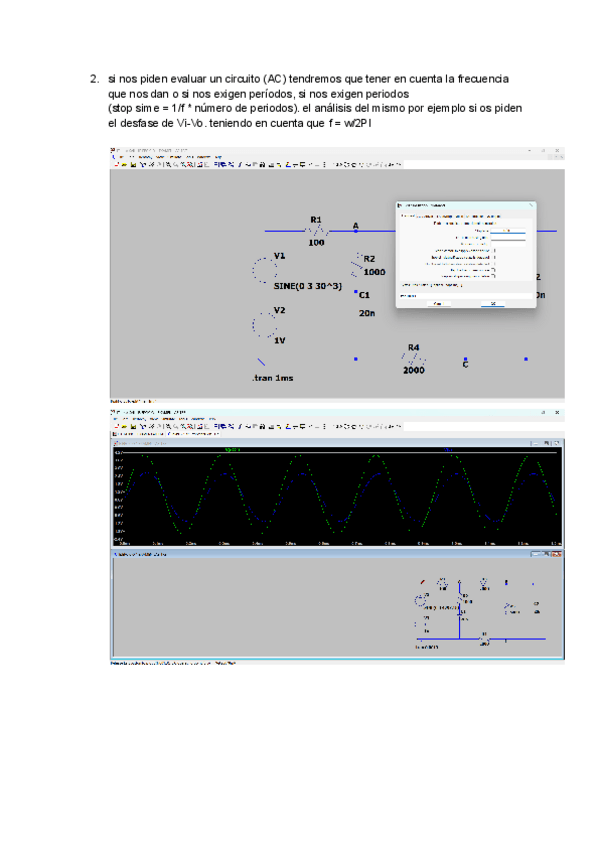Toggle the second checkbox in simulation dialog
This screenshot has width=600, height=848.
click(495, 257)
